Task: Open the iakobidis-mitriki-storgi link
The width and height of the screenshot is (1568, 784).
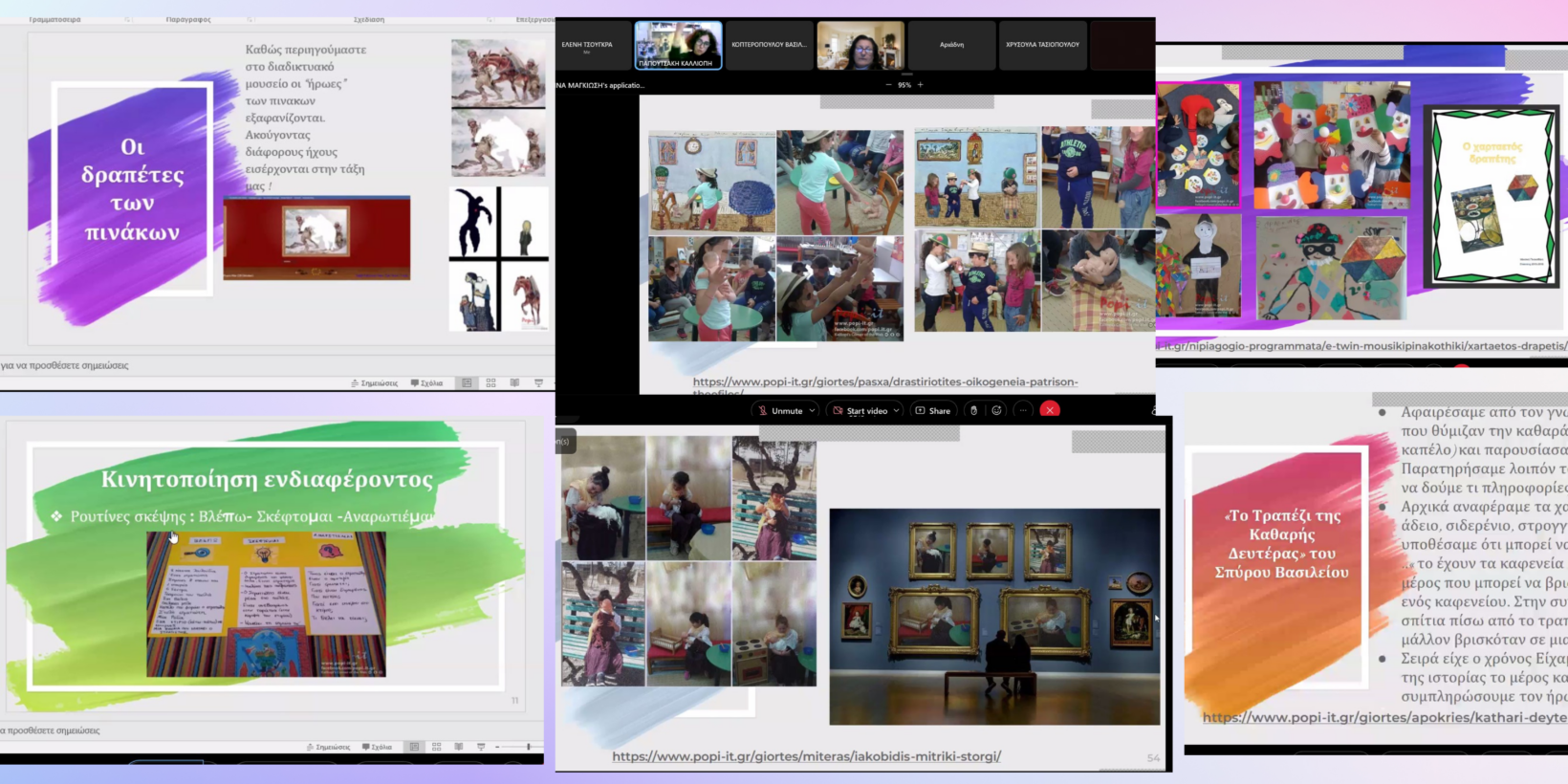Action: [x=806, y=756]
